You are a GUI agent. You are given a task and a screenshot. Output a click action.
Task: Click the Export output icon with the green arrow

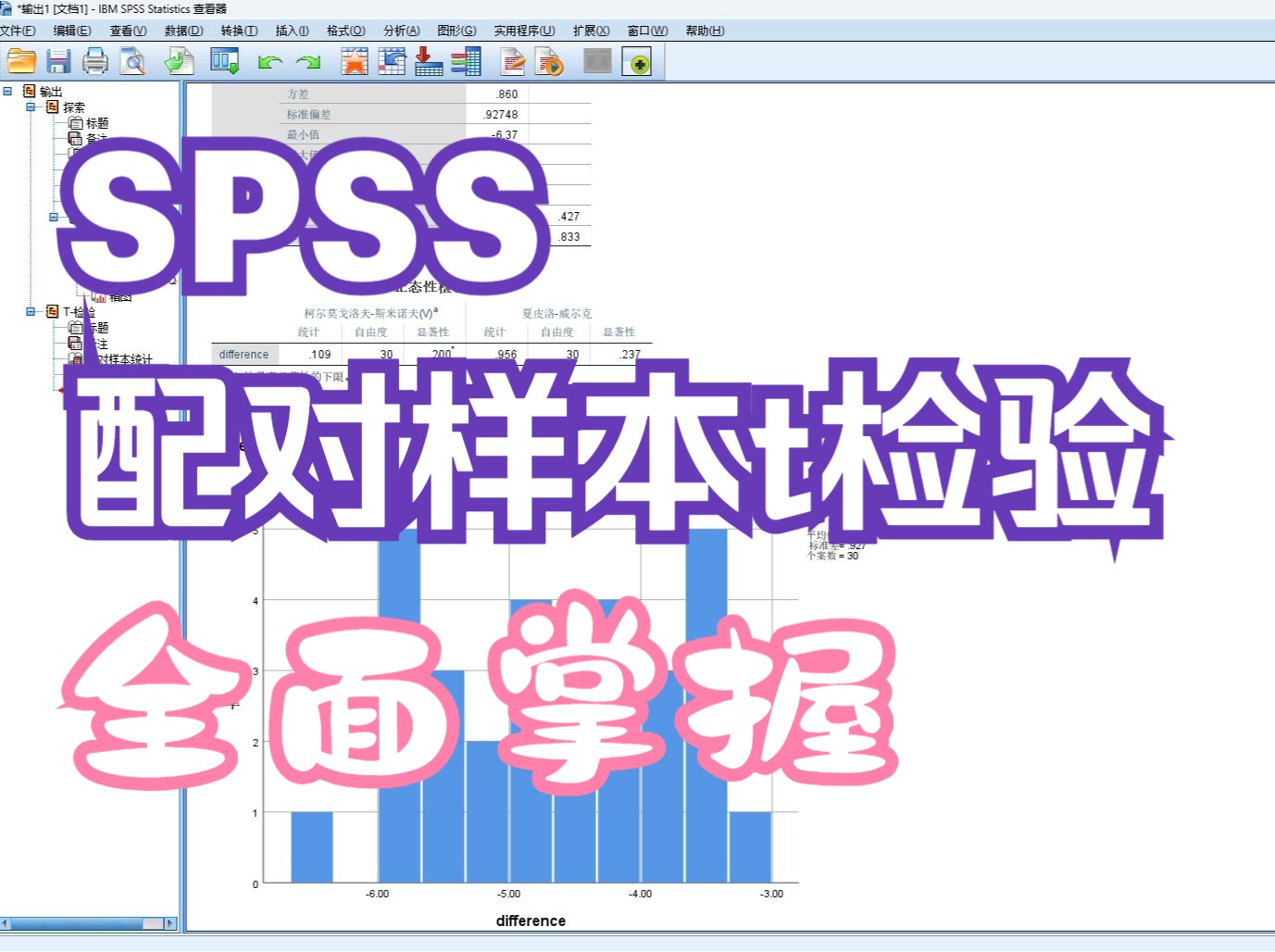[x=179, y=62]
